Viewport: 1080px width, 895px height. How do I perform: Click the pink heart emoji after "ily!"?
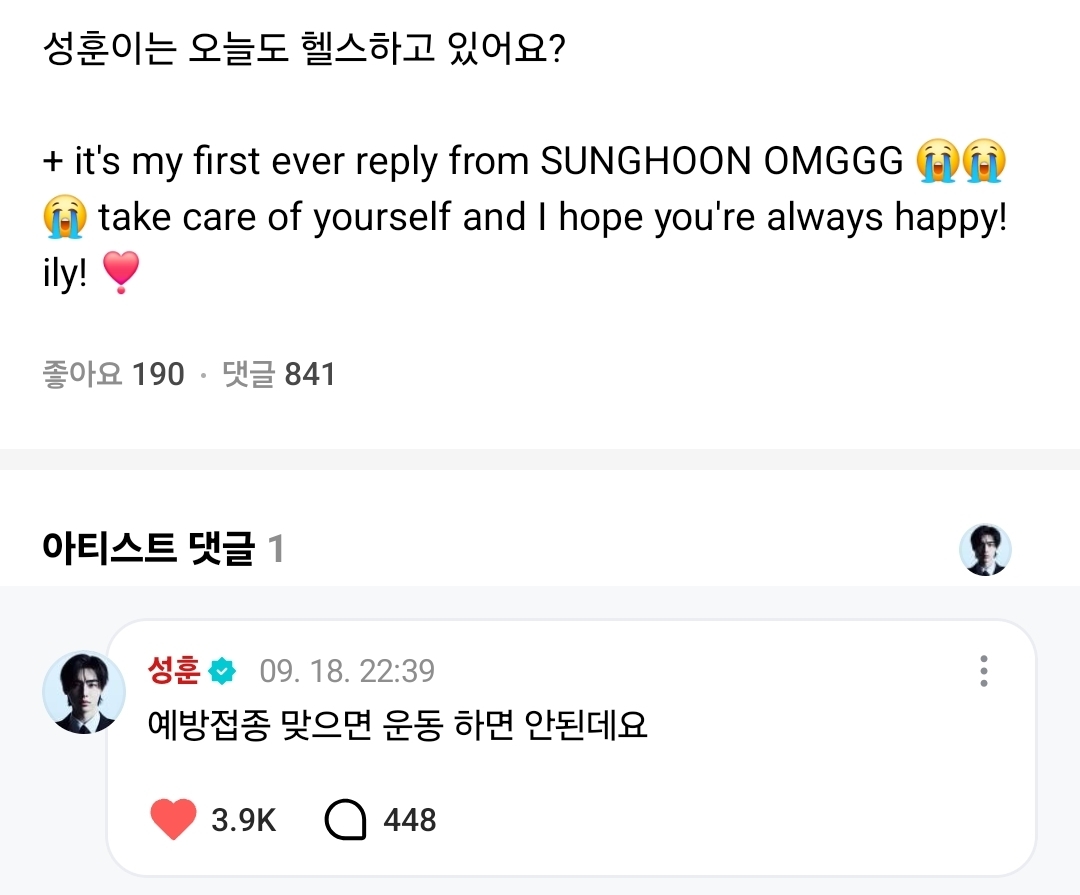coord(121,273)
